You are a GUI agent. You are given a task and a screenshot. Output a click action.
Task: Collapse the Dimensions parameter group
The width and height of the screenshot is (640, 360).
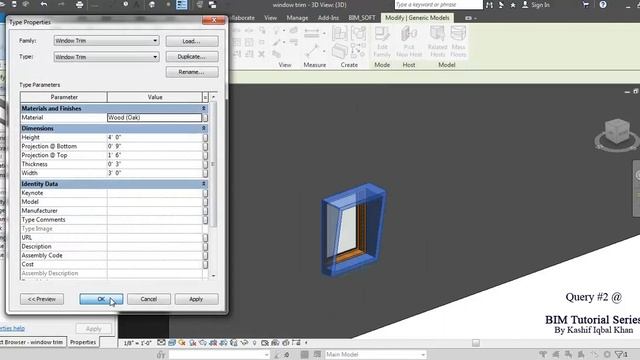(204, 129)
